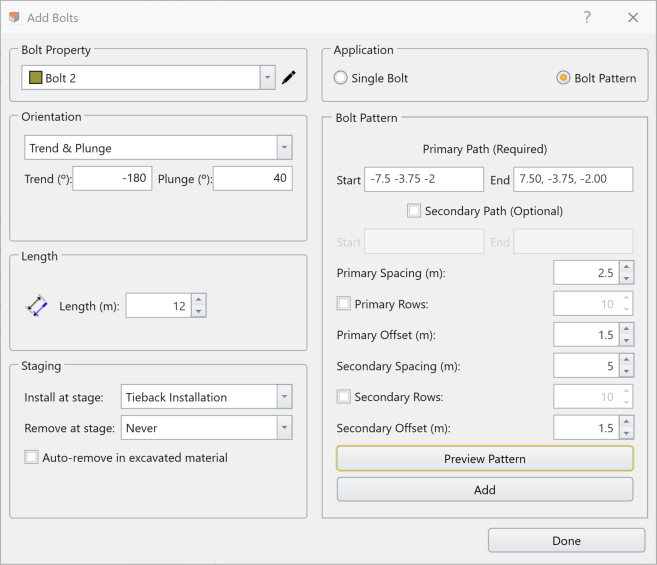
Task: Open the Remove at stage dropdown
Action: point(284,428)
